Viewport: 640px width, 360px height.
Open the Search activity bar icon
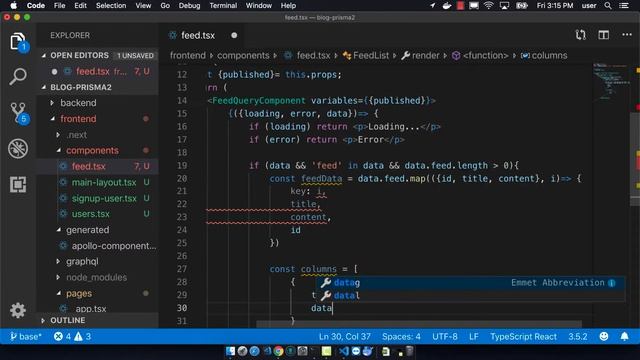pos(18,76)
